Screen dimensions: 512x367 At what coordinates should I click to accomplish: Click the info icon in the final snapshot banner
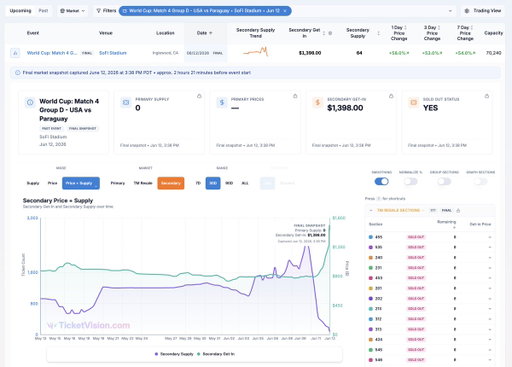click(18, 73)
